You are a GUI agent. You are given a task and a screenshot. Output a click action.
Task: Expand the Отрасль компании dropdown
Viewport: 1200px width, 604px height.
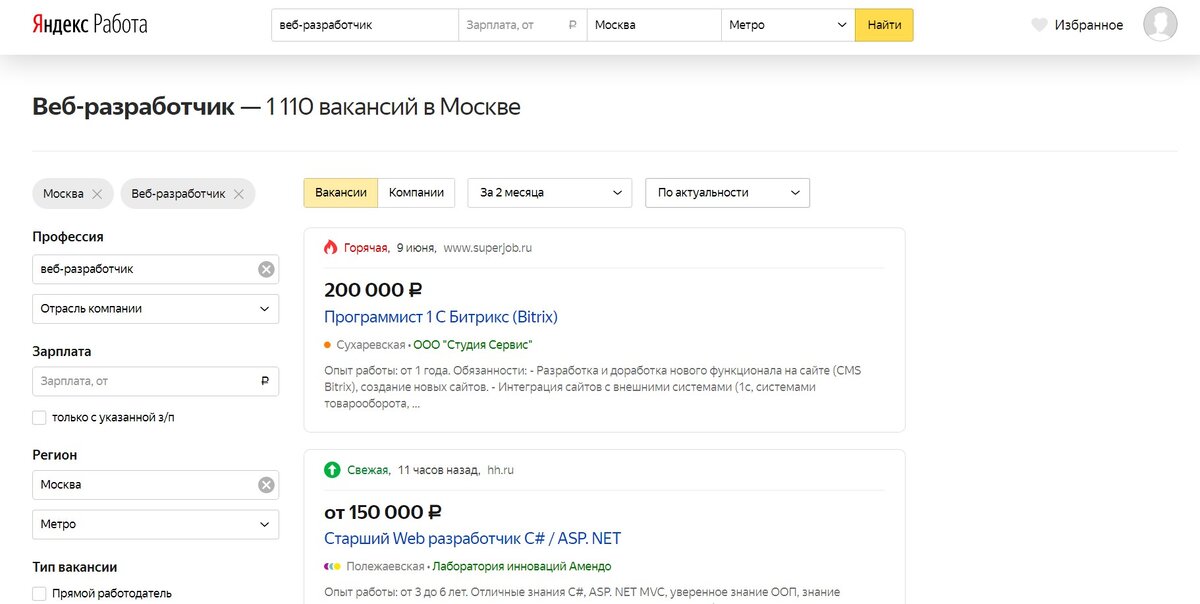click(155, 309)
